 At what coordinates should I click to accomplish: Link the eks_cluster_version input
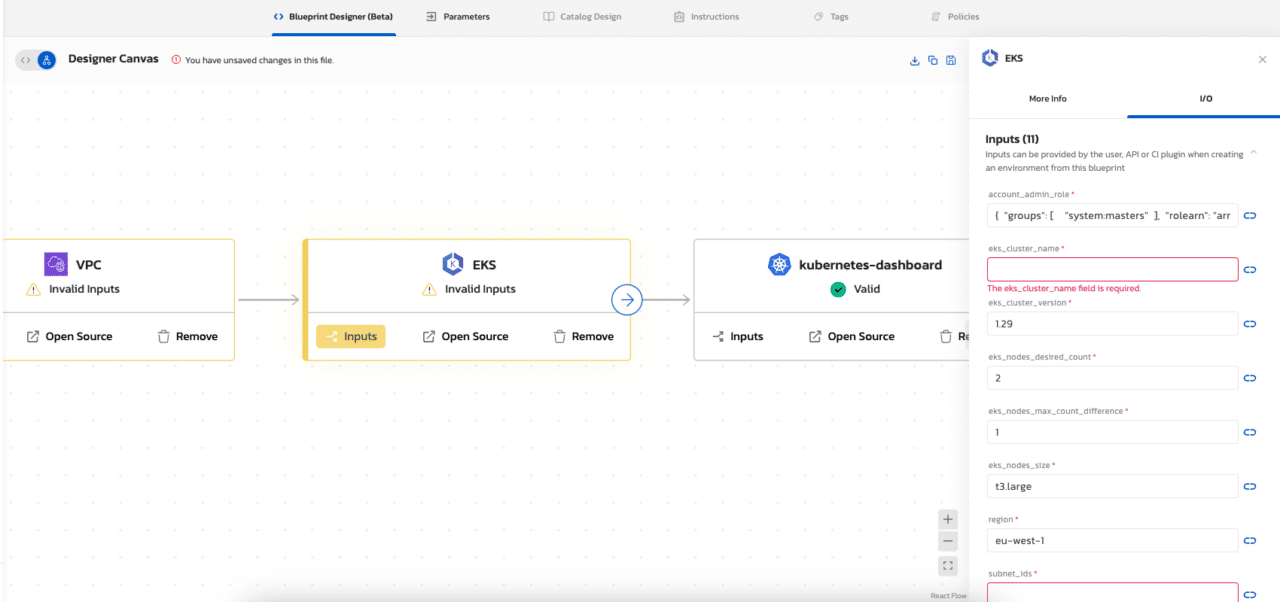[x=1250, y=324]
